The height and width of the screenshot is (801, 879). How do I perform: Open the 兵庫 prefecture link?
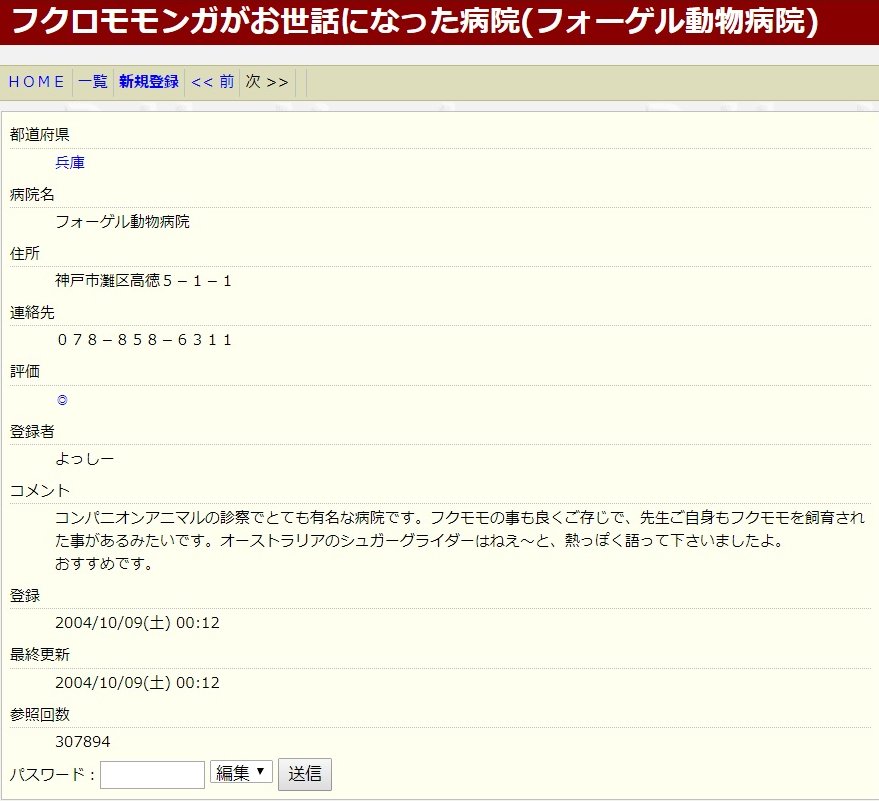[70, 163]
